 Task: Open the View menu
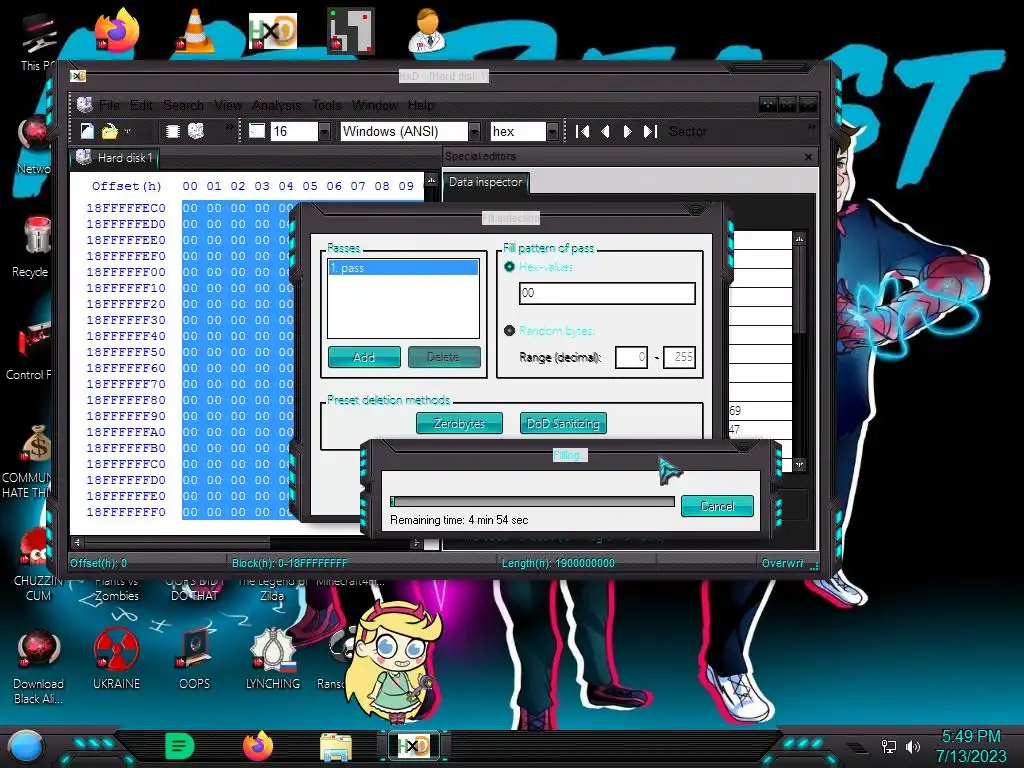pyautogui.click(x=228, y=105)
